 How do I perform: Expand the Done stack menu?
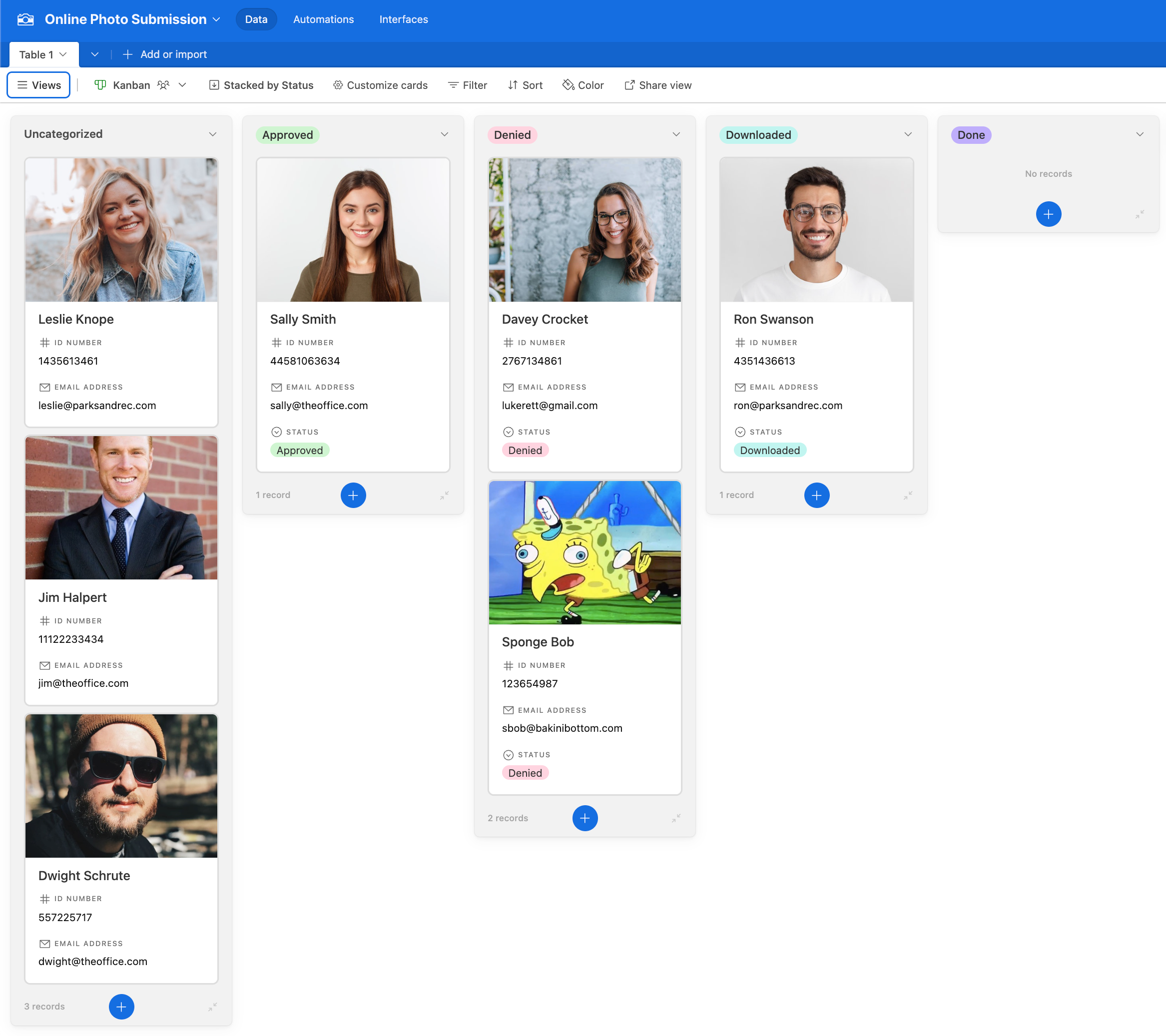pos(1140,134)
